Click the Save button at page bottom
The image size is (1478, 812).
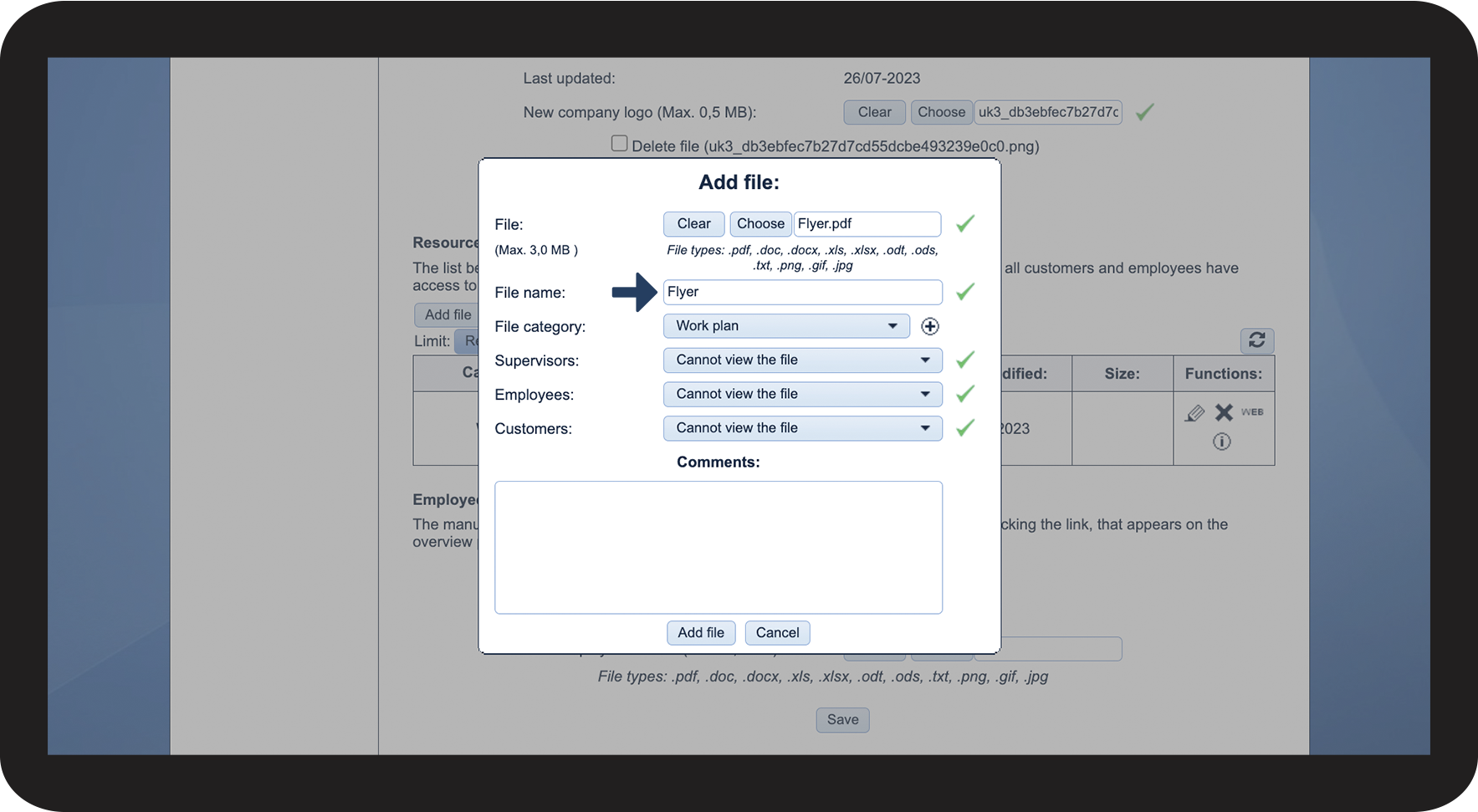click(842, 720)
